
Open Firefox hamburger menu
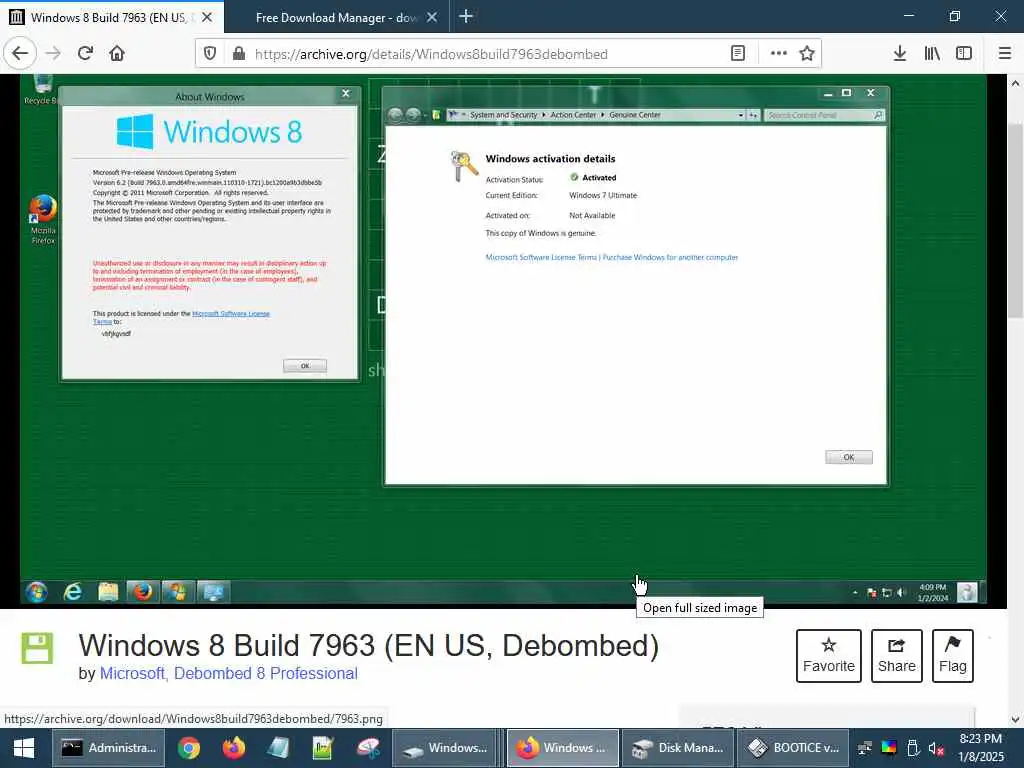click(x=1005, y=54)
